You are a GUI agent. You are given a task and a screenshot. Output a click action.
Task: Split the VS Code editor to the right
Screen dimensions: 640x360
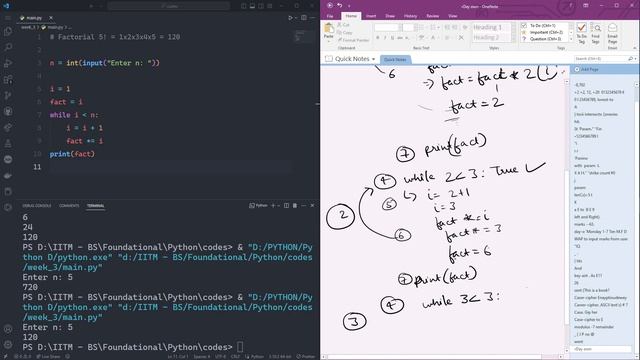coord(304,18)
